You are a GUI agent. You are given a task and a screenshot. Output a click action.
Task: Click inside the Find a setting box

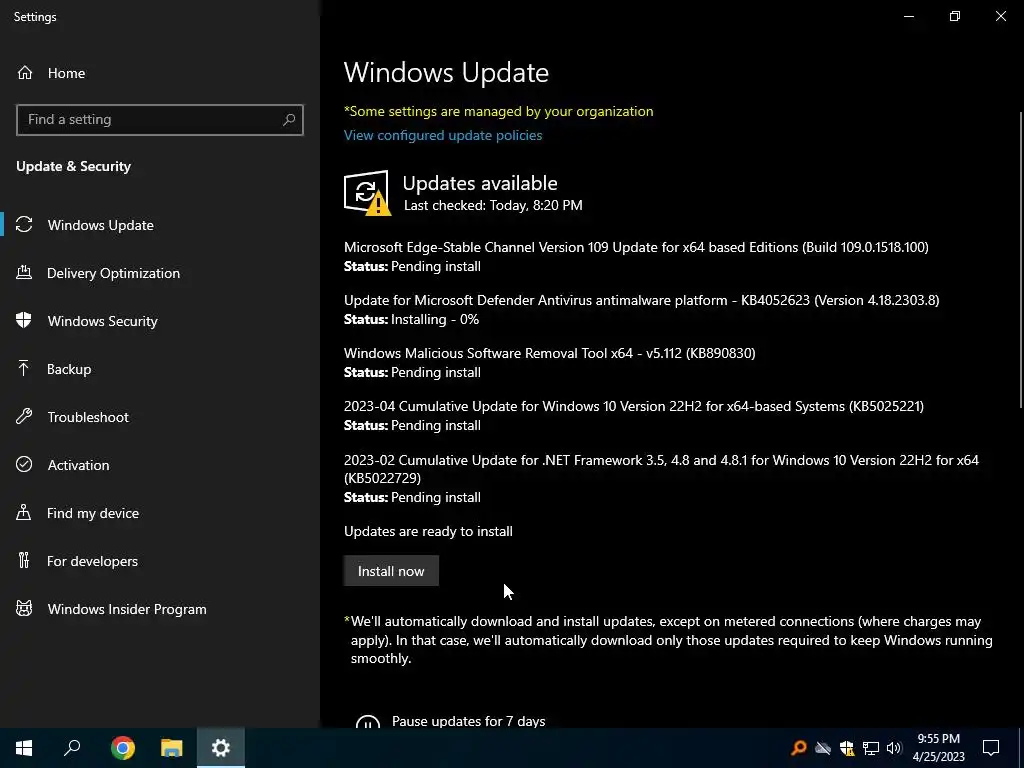click(x=160, y=120)
